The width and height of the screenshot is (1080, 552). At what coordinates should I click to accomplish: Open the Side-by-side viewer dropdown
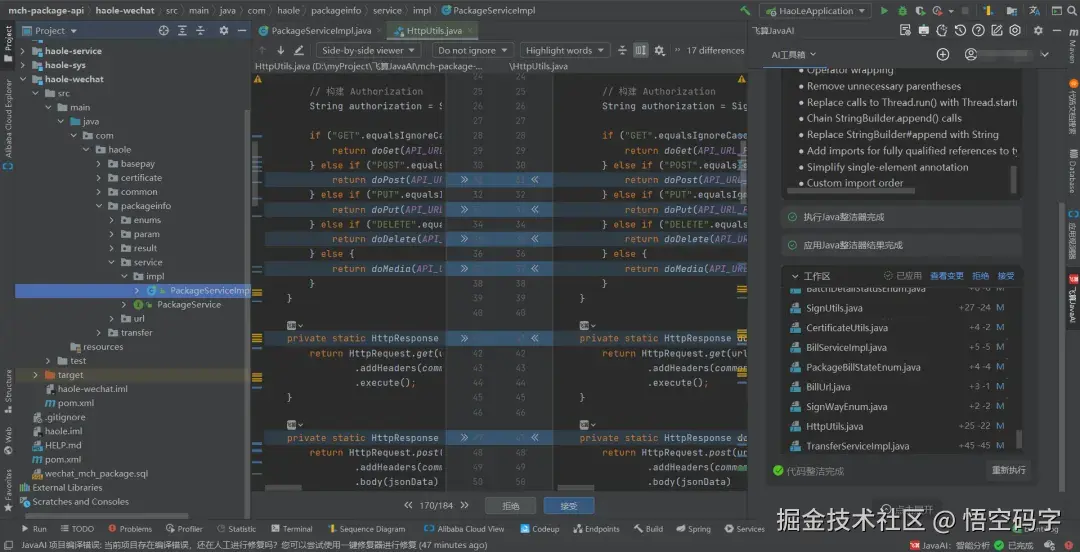pyautogui.click(x=367, y=50)
